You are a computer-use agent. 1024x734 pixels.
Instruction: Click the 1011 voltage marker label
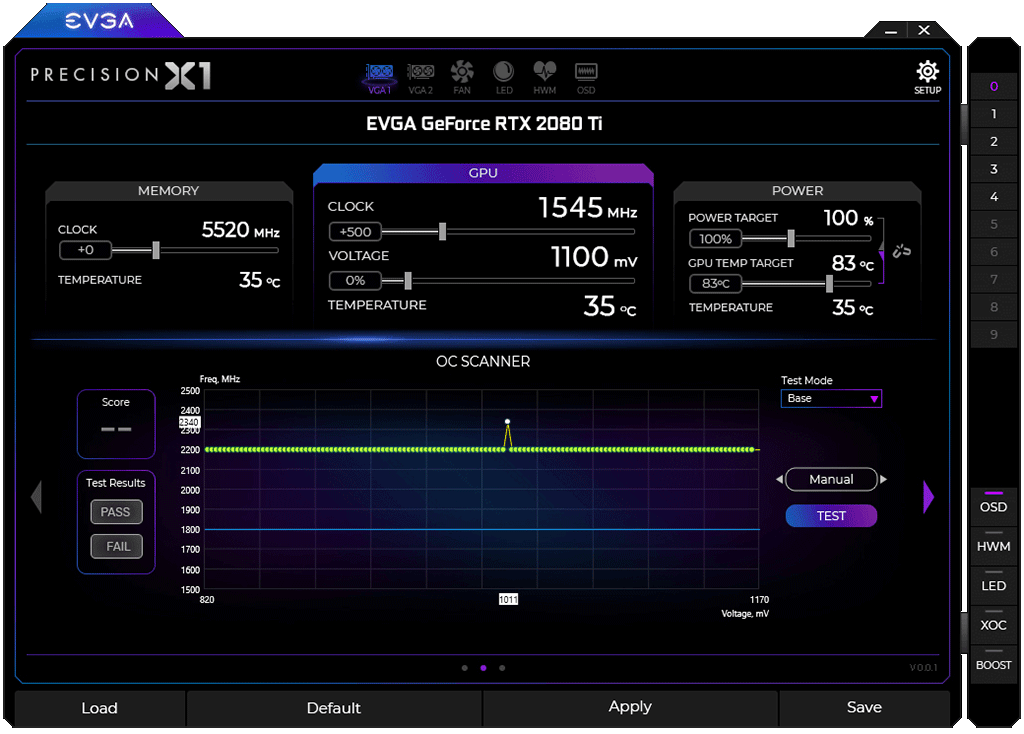point(508,599)
